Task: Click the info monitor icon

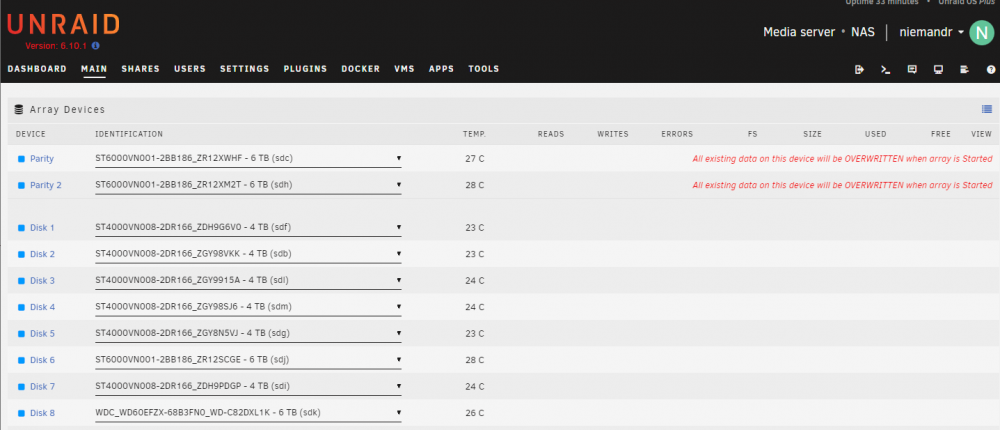Action: (x=938, y=70)
